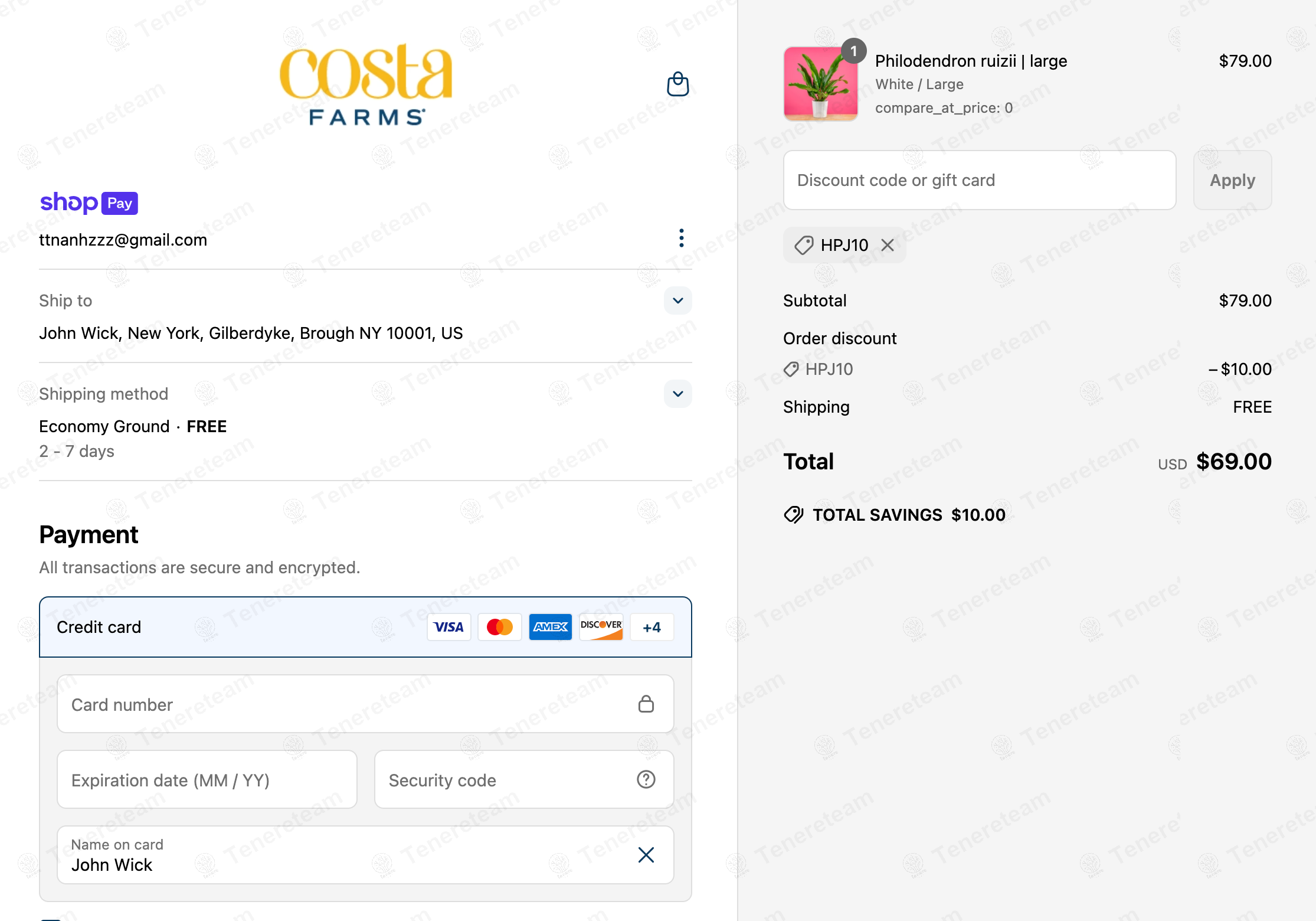This screenshot has width=1316, height=921.
Task: Expand the Shipping method section
Action: [677, 394]
